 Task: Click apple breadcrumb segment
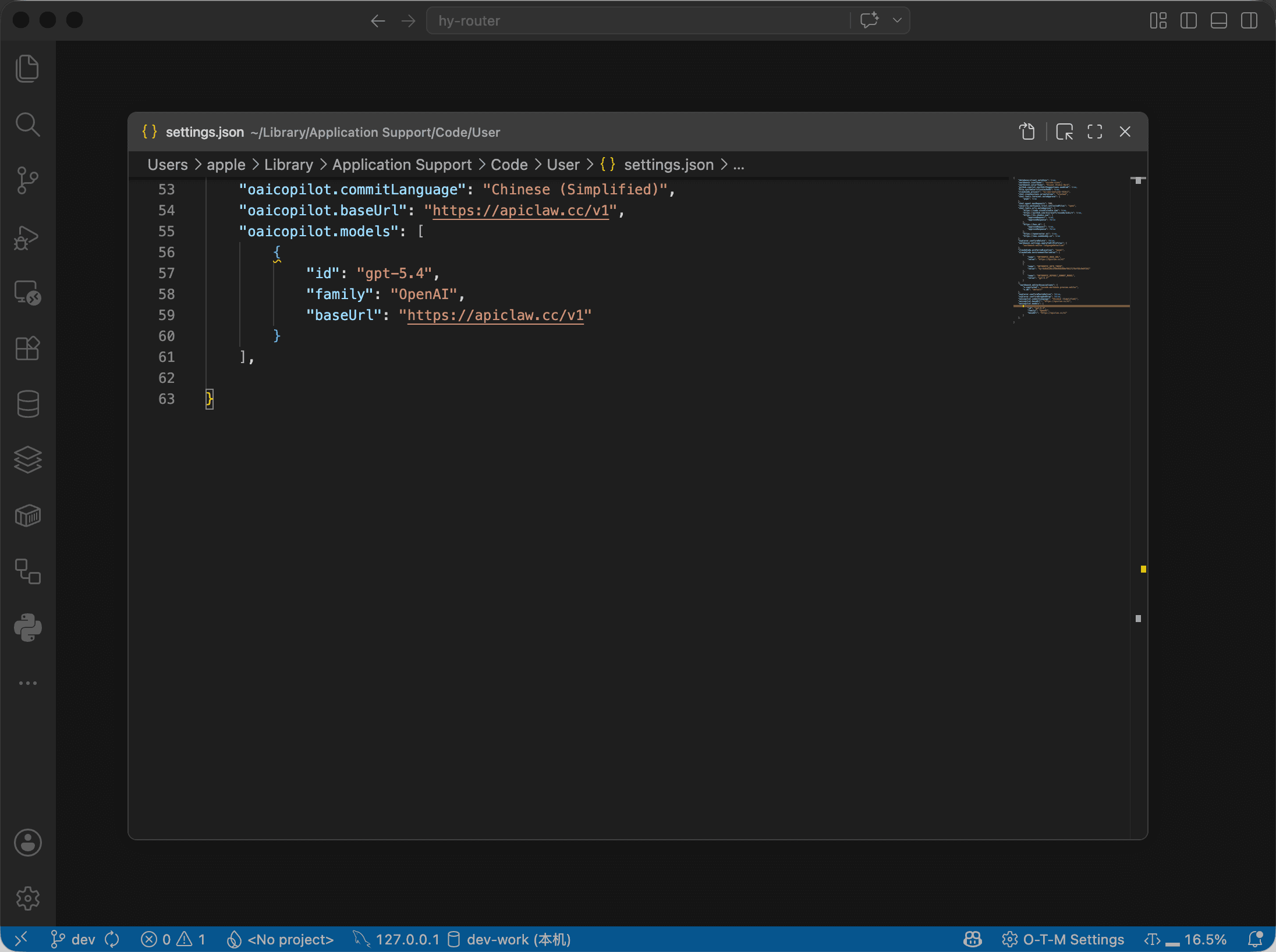[226, 165]
